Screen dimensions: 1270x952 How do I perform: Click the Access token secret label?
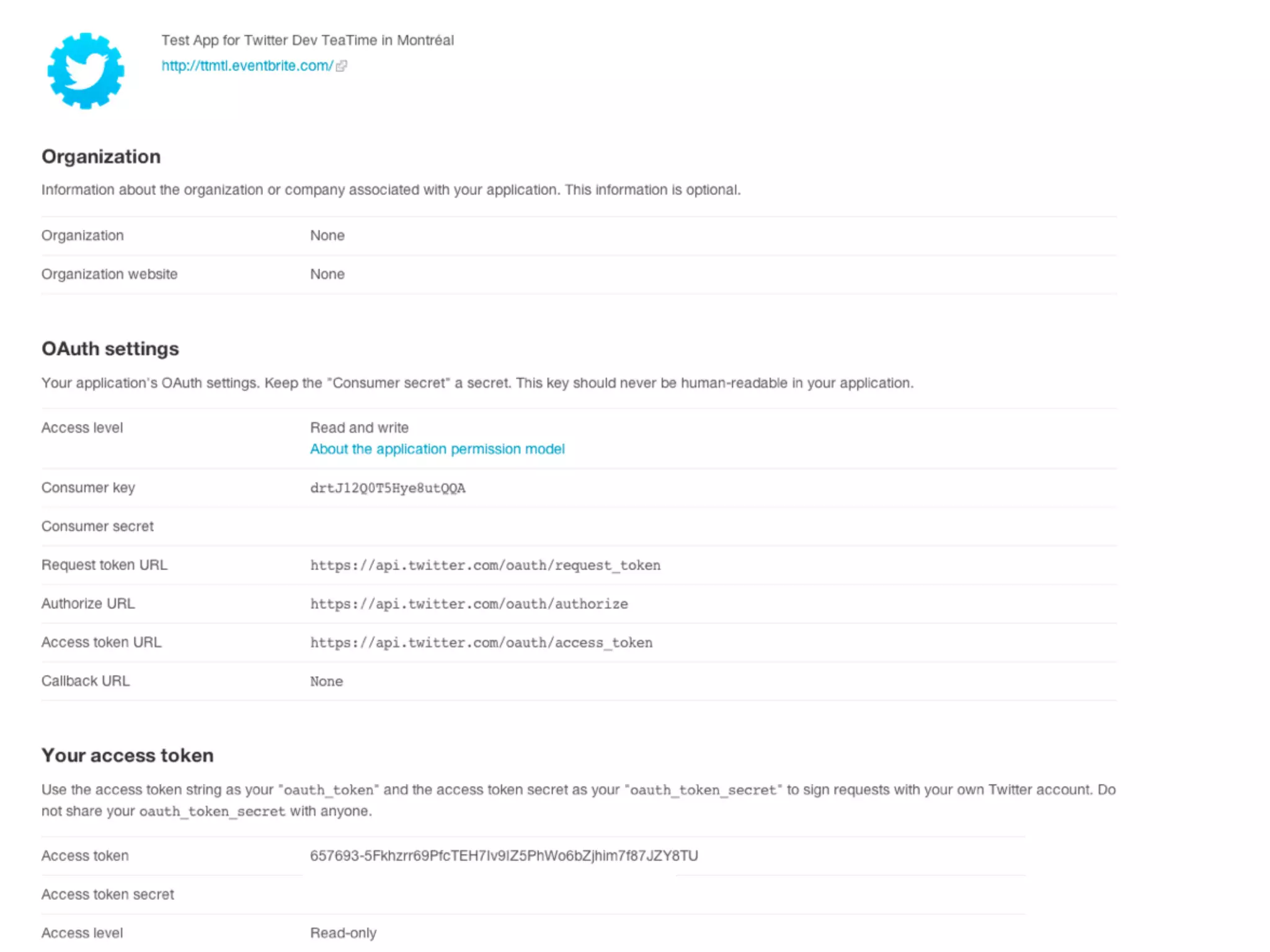tap(108, 894)
